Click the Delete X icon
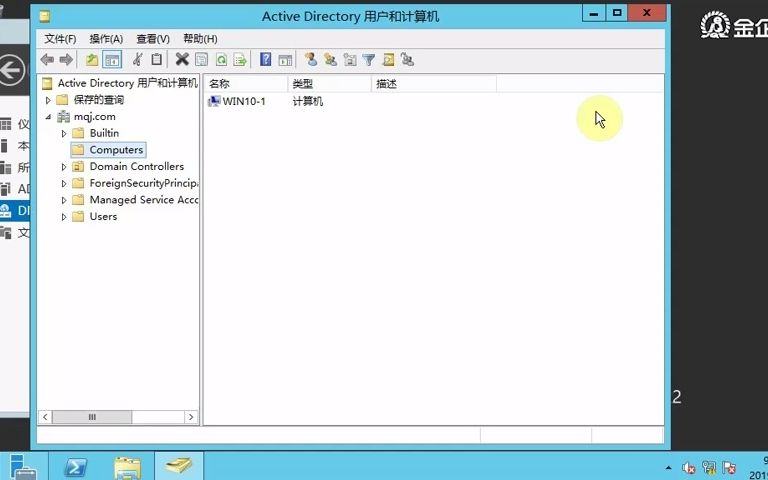This screenshot has height=480, width=768. tap(182, 60)
